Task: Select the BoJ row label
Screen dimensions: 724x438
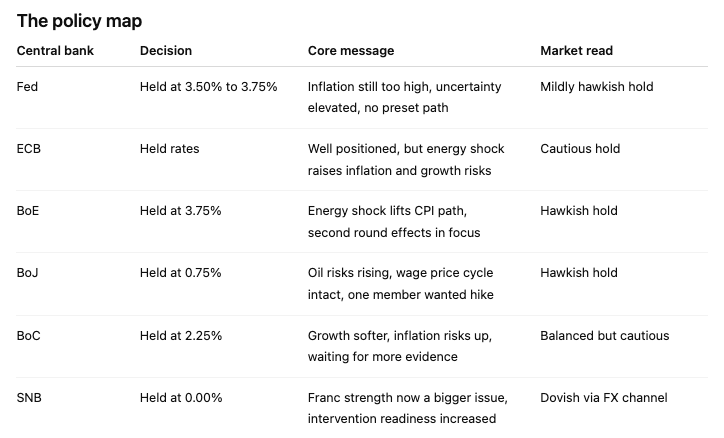Action: pyautogui.click(x=29, y=273)
